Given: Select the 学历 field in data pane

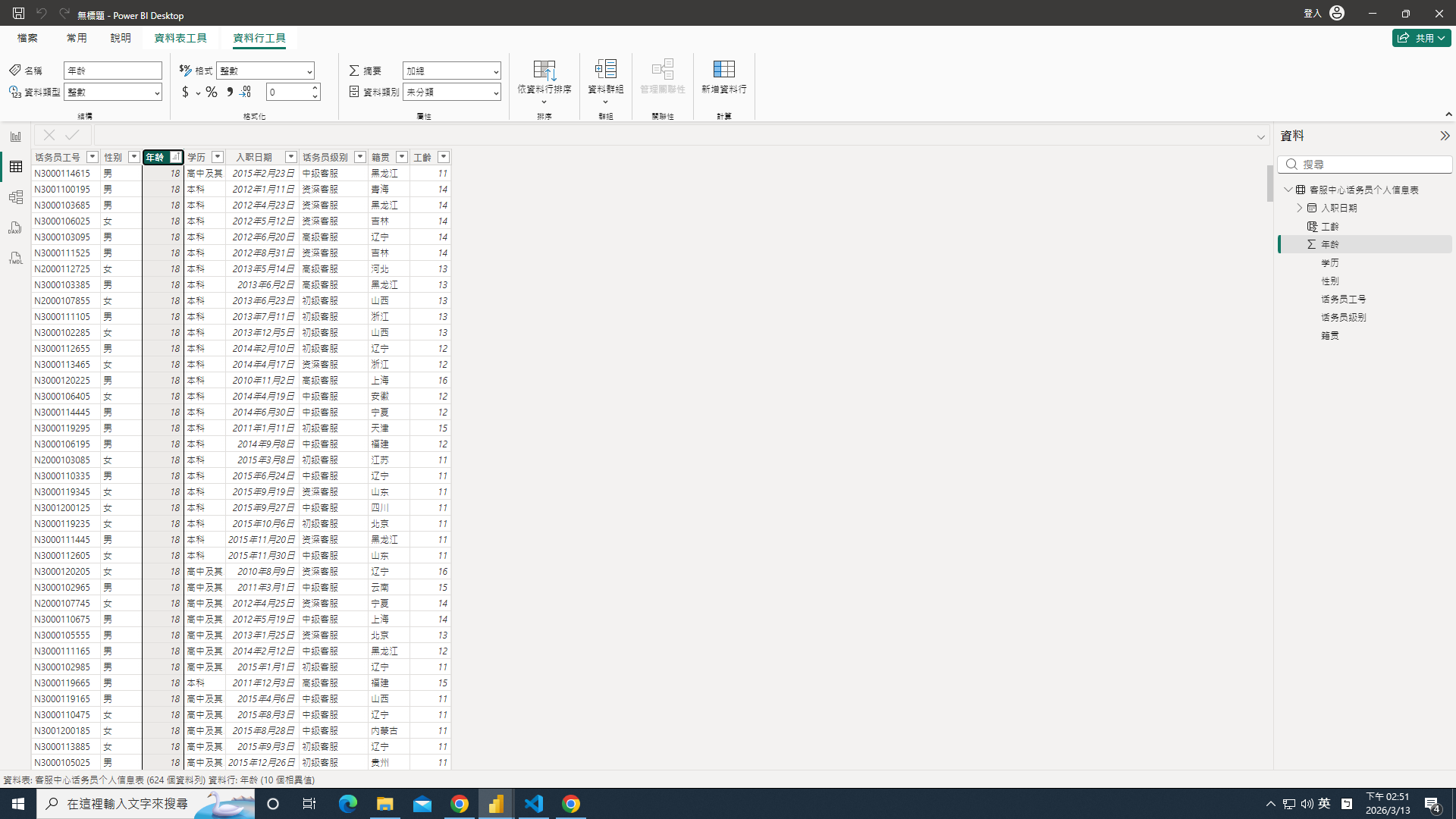Looking at the screenshot, I should pos(1330,262).
